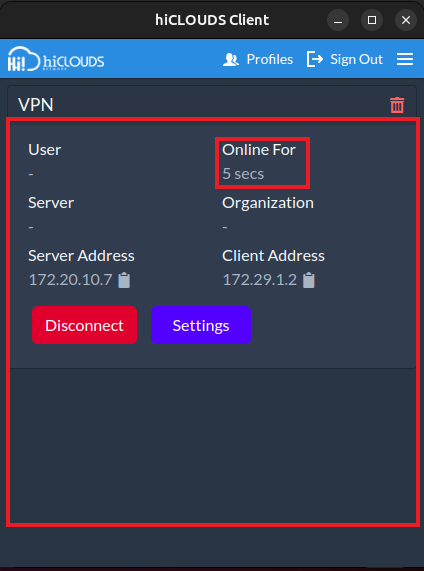Viewport: 424px width, 571px height.
Task: Delete the VPN profile with trash icon
Action: click(x=397, y=105)
